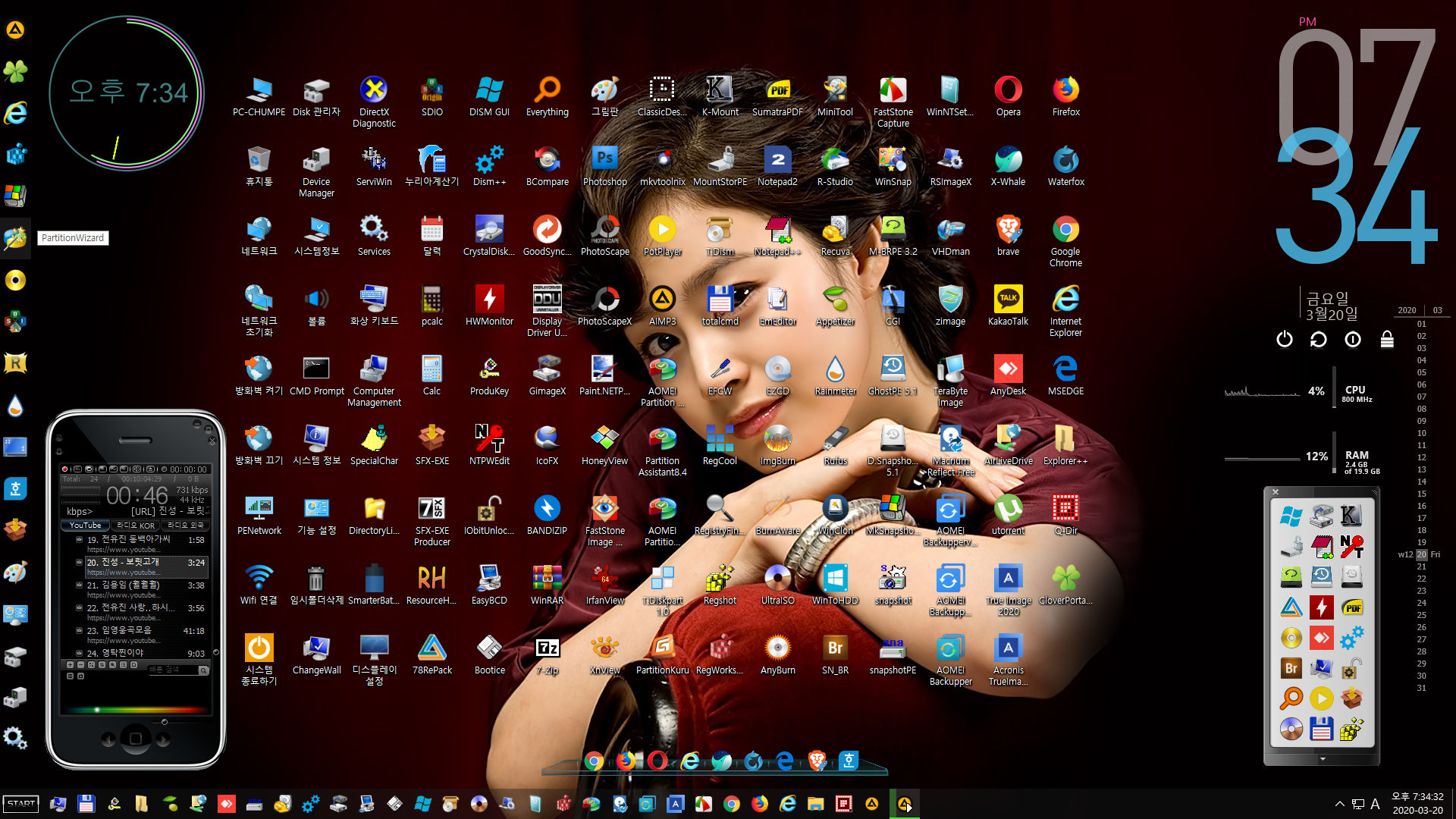Click the PartitionWizard icon in the left sidebar
This screenshot has height=819, width=1456.
point(15,238)
